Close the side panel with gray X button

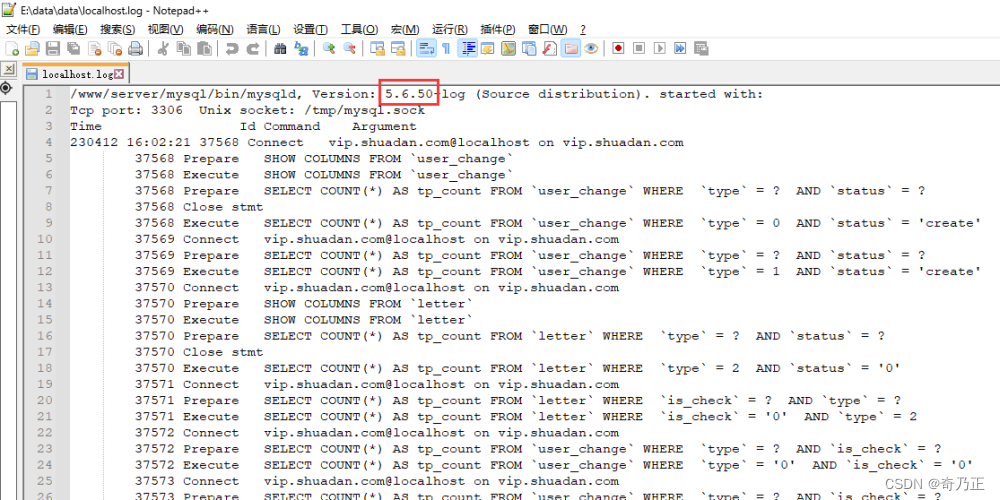(8, 69)
